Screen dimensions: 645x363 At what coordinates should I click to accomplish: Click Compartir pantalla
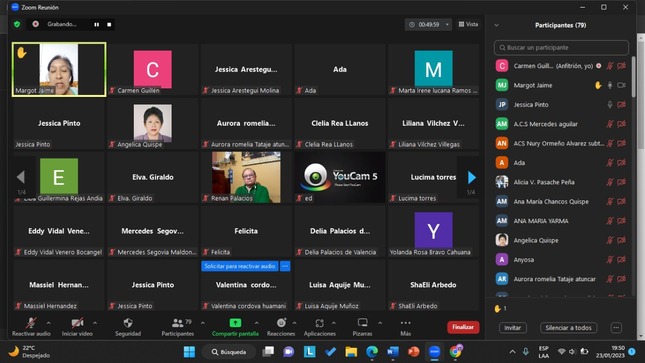tap(235, 327)
